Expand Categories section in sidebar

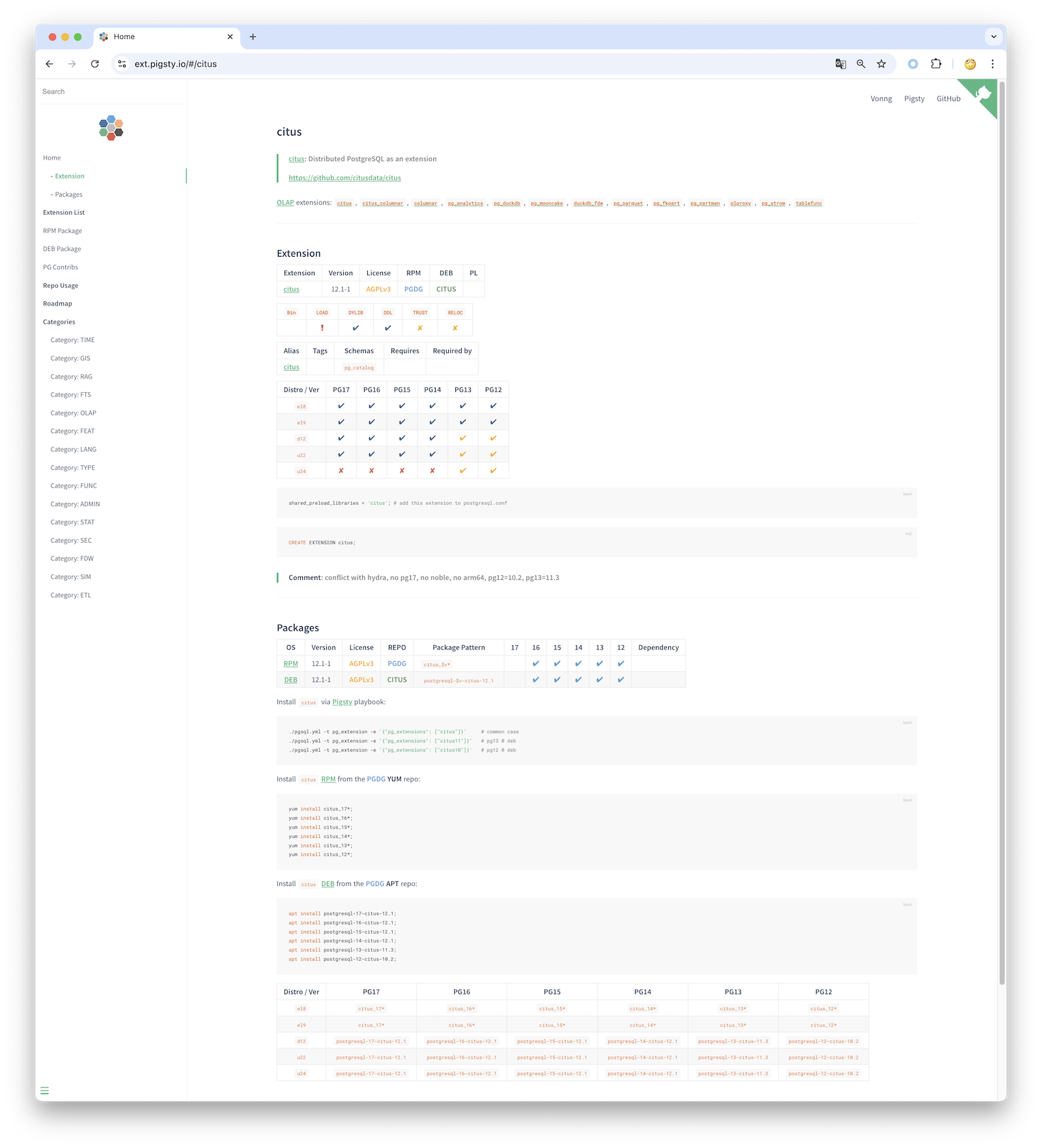click(59, 322)
